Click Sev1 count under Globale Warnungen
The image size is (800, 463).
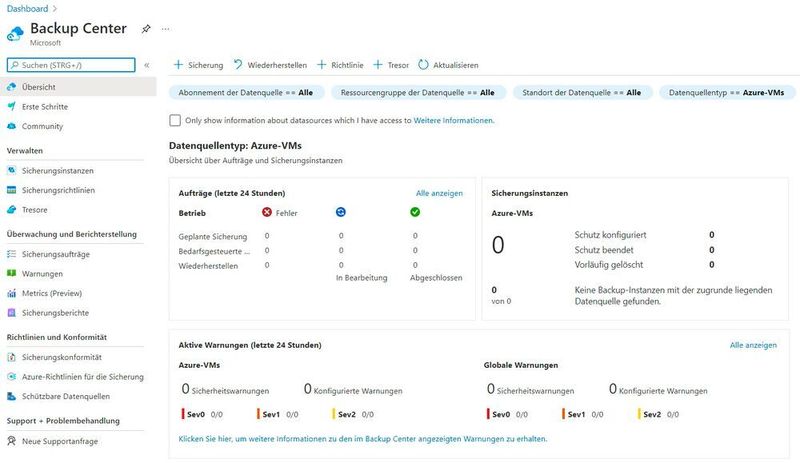(597, 415)
